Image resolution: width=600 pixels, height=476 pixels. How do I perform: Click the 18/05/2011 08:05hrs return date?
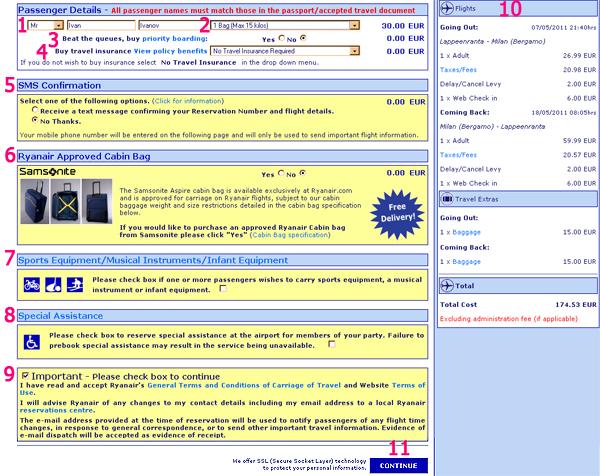tap(564, 112)
